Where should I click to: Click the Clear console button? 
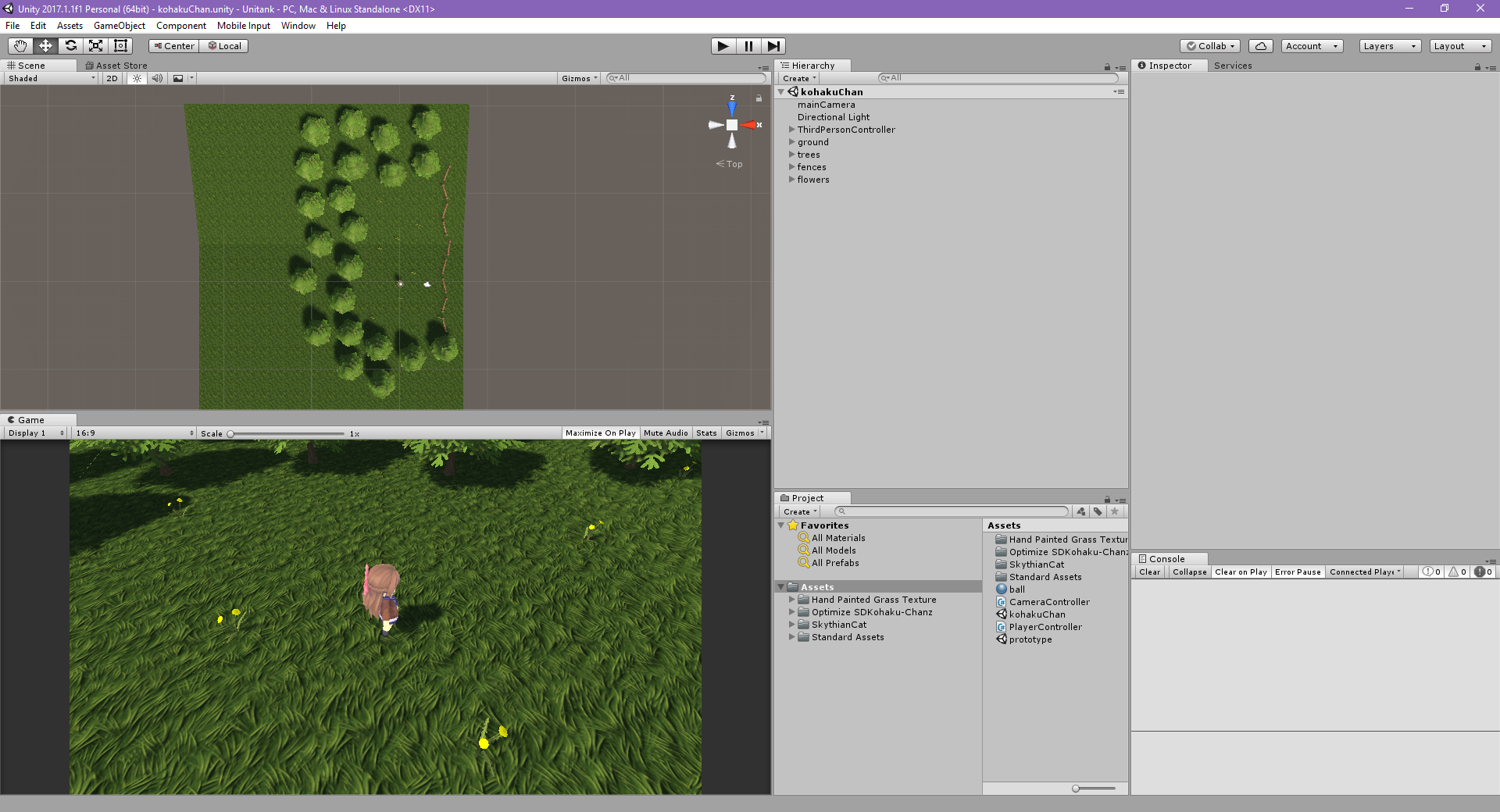pyautogui.click(x=1149, y=572)
